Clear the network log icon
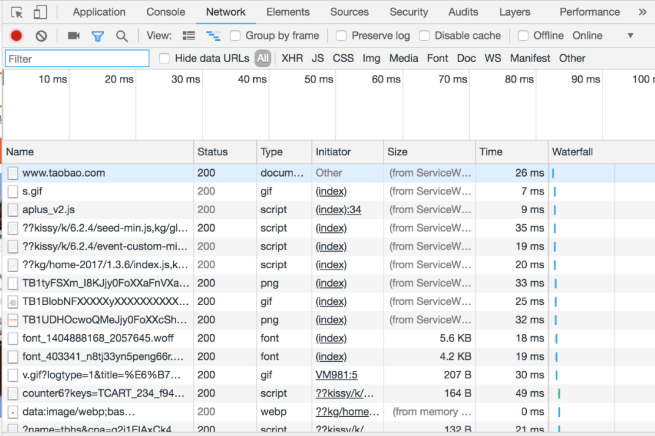This screenshot has width=655, height=436. 41,36
